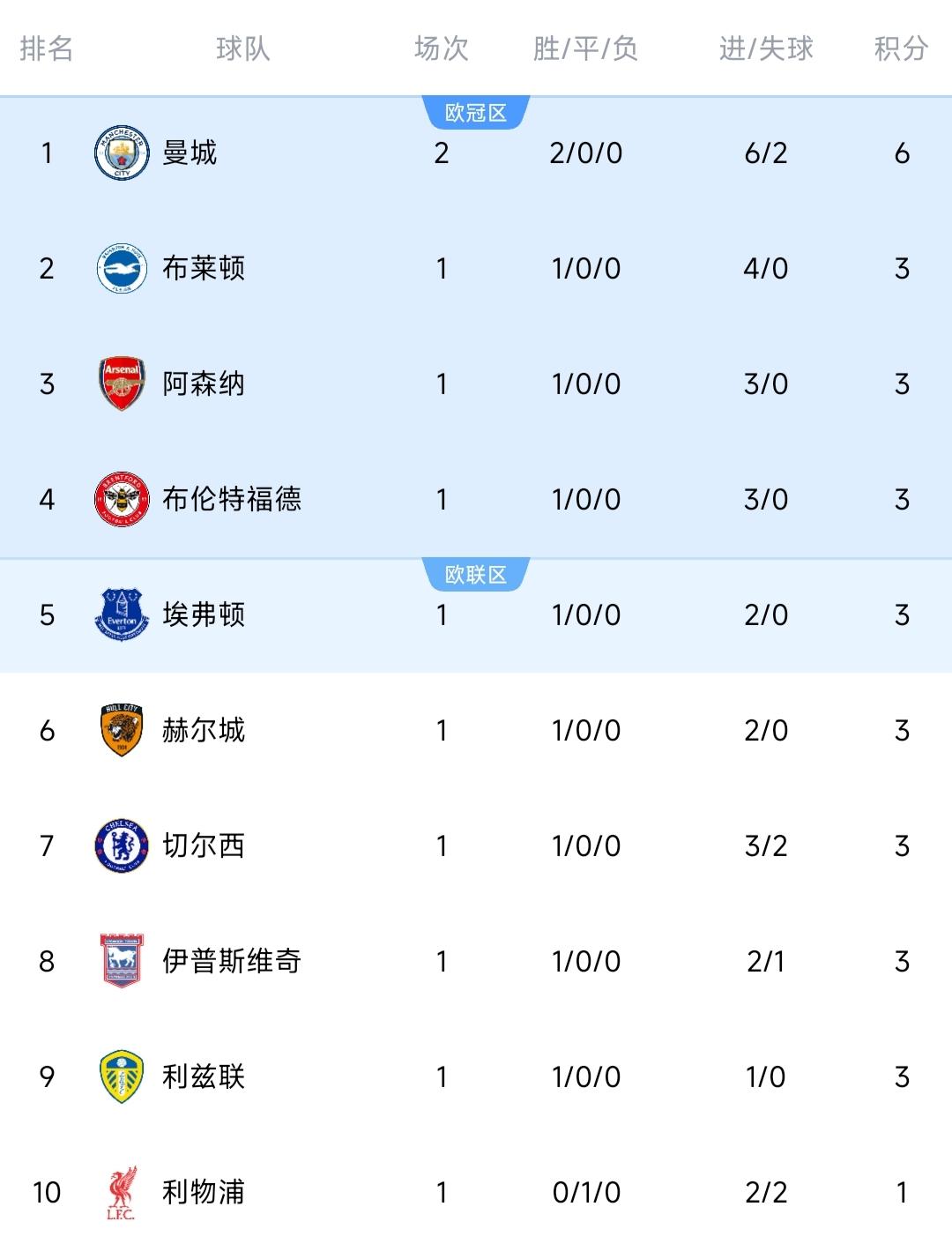Tap the Manchester City club crest
952x1244 pixels.
[x=121, y=153]
